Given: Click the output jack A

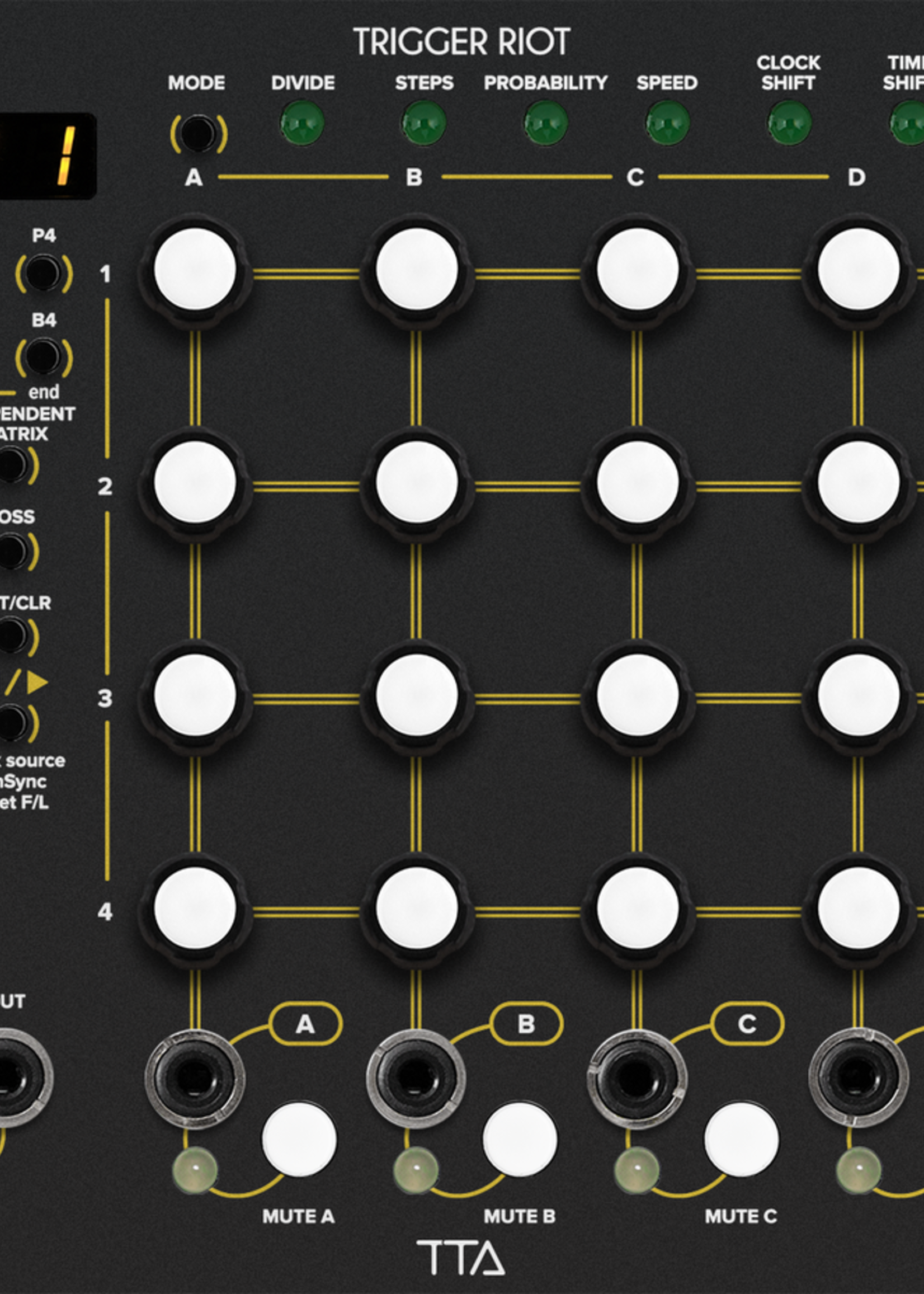Looking at the screenshot, I should point(195,1077).
